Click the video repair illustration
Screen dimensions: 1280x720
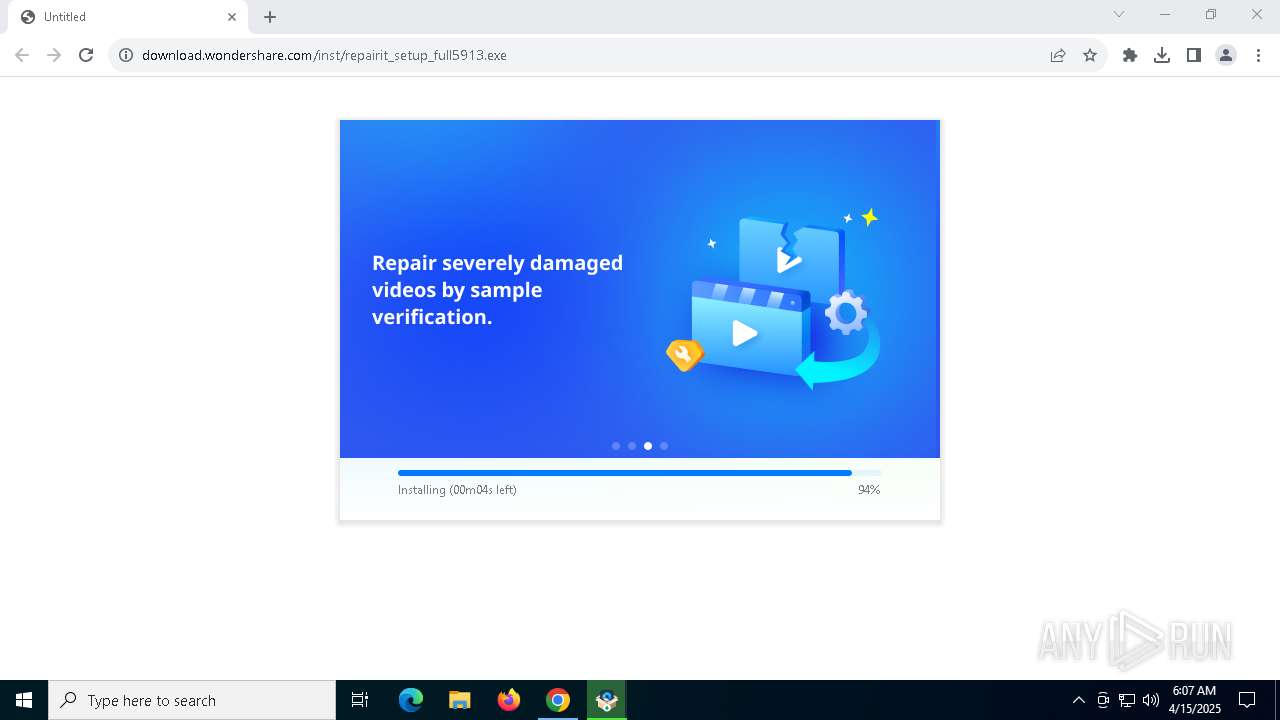[775, 298]
